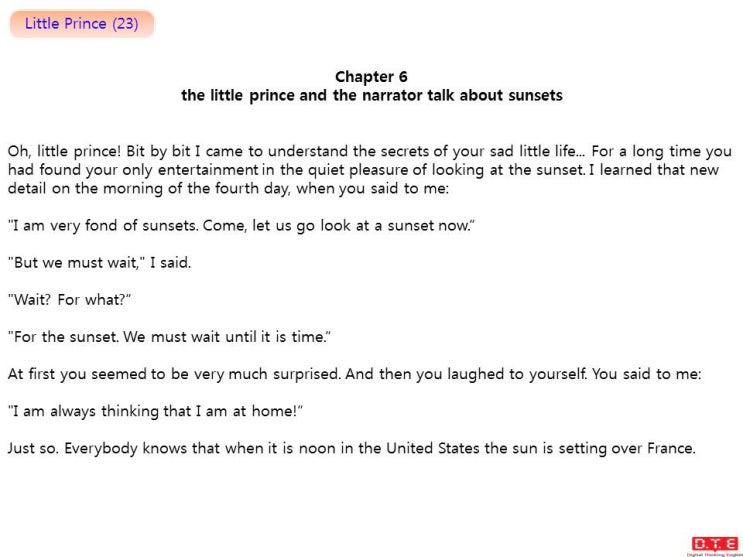Click the line "Wait? For what?"

[69, 300]
